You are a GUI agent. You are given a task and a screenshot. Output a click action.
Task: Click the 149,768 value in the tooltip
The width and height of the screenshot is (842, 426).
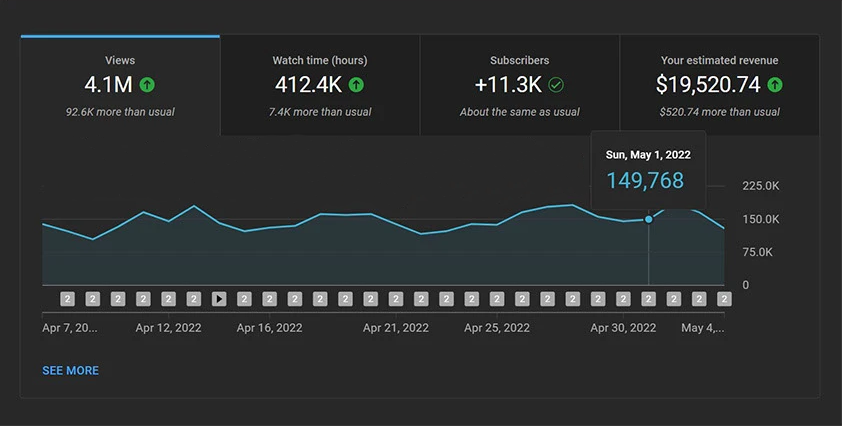645,181
